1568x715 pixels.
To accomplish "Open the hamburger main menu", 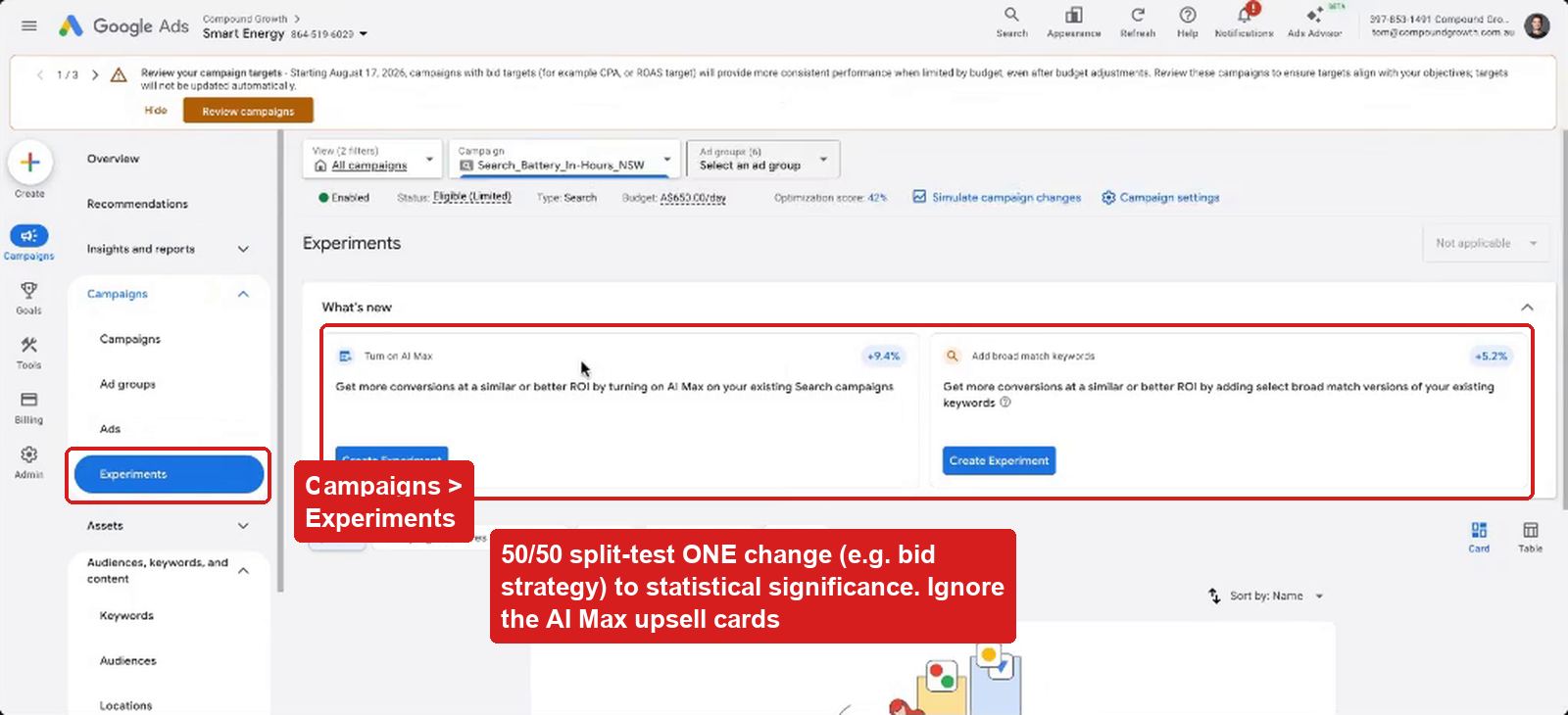I will [29, 26].
